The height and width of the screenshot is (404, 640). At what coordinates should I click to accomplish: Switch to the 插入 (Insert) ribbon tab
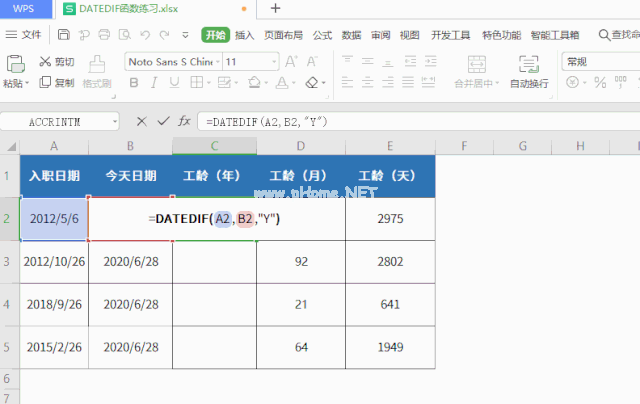(244, 34)
